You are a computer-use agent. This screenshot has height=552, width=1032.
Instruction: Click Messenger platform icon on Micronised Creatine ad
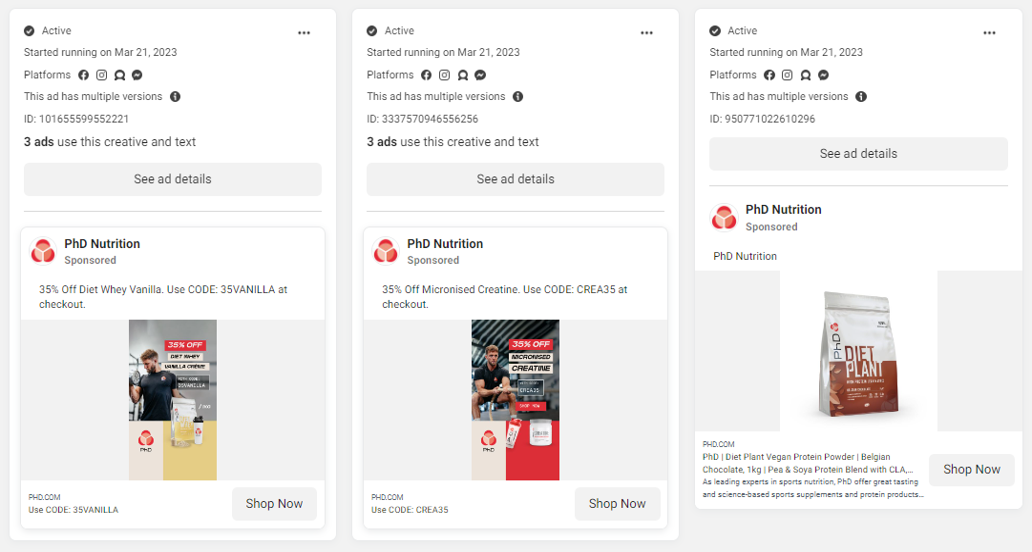[x=480, y=75]
